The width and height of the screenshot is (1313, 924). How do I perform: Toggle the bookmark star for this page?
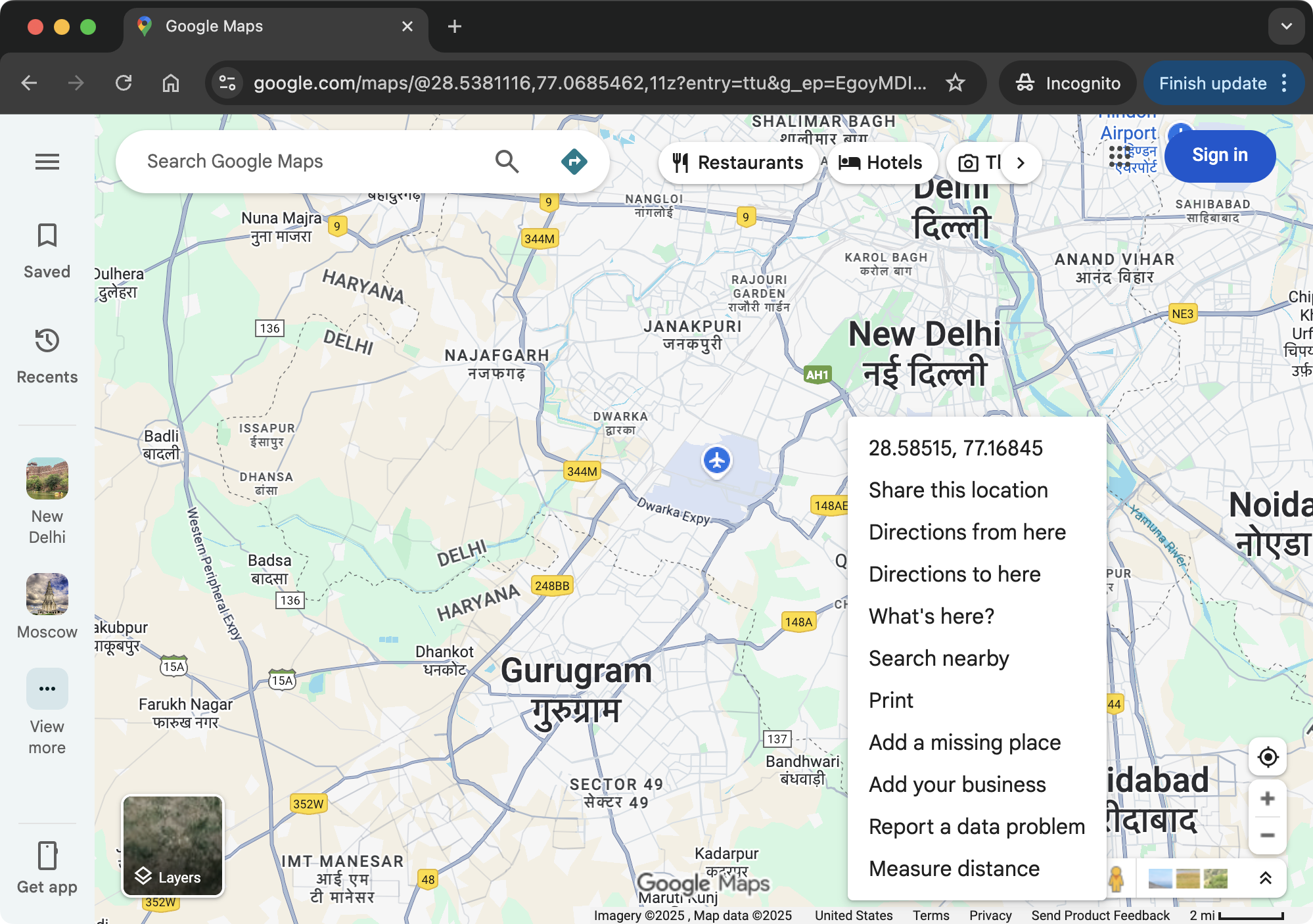pyautogui.click(x=955, y=83)
